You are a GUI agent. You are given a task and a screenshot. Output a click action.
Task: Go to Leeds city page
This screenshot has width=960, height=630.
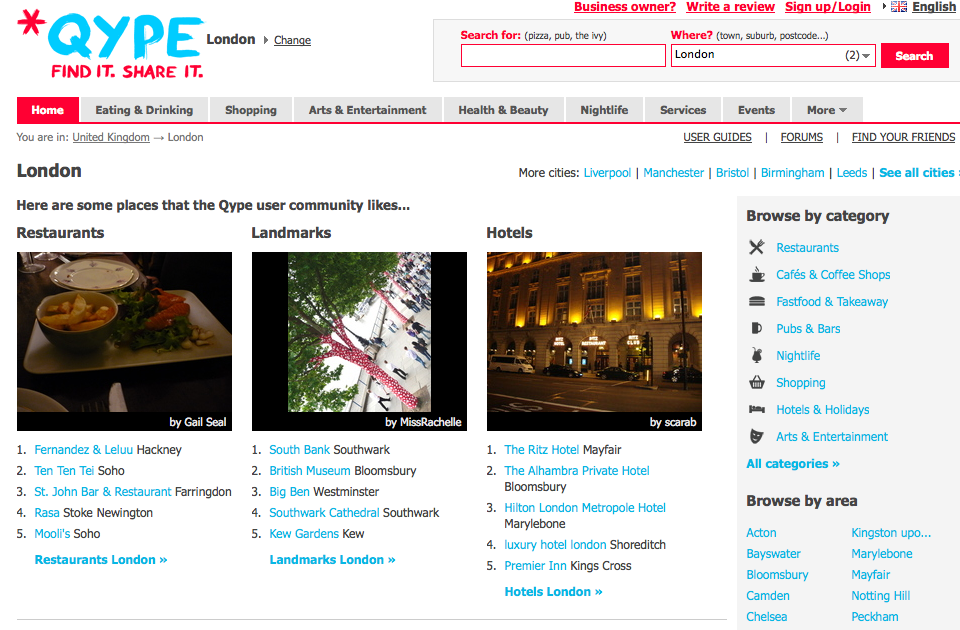coord(852,173)
